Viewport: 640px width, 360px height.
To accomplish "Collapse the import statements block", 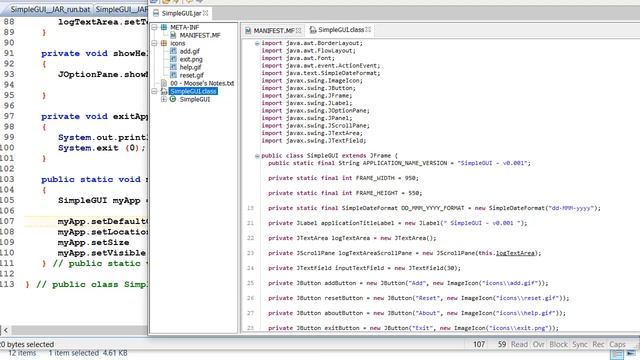I will (257, 43).
